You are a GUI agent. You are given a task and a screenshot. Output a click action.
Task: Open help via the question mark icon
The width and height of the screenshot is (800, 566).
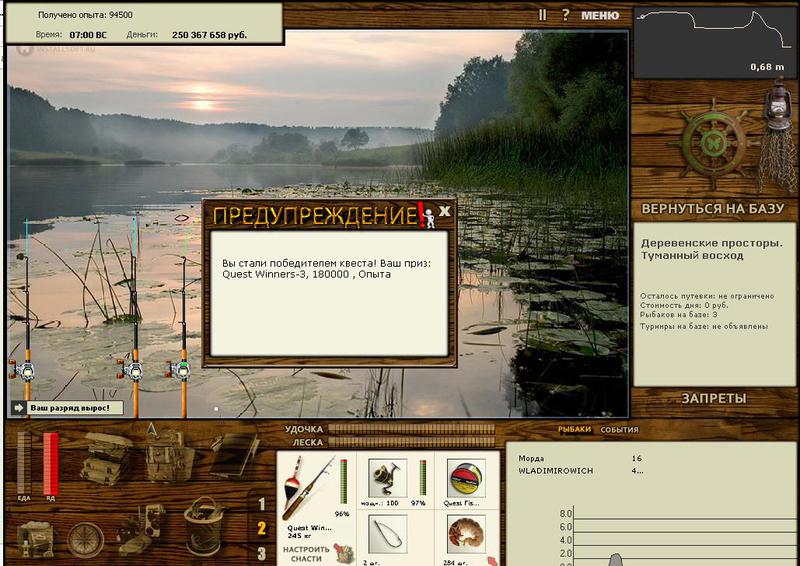[x=565, y=15]
